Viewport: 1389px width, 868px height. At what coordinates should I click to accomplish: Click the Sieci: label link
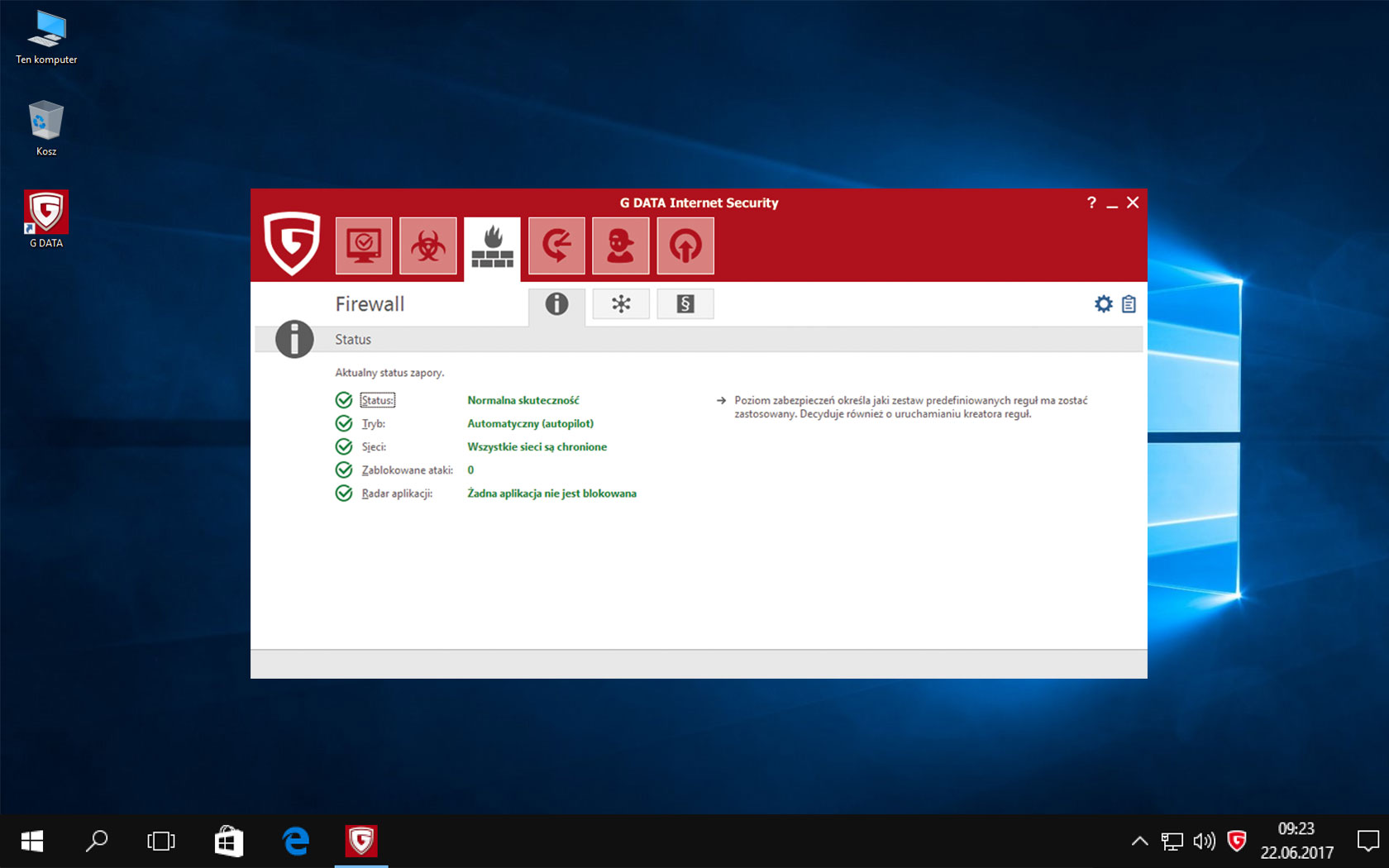[x=374, y=446]
